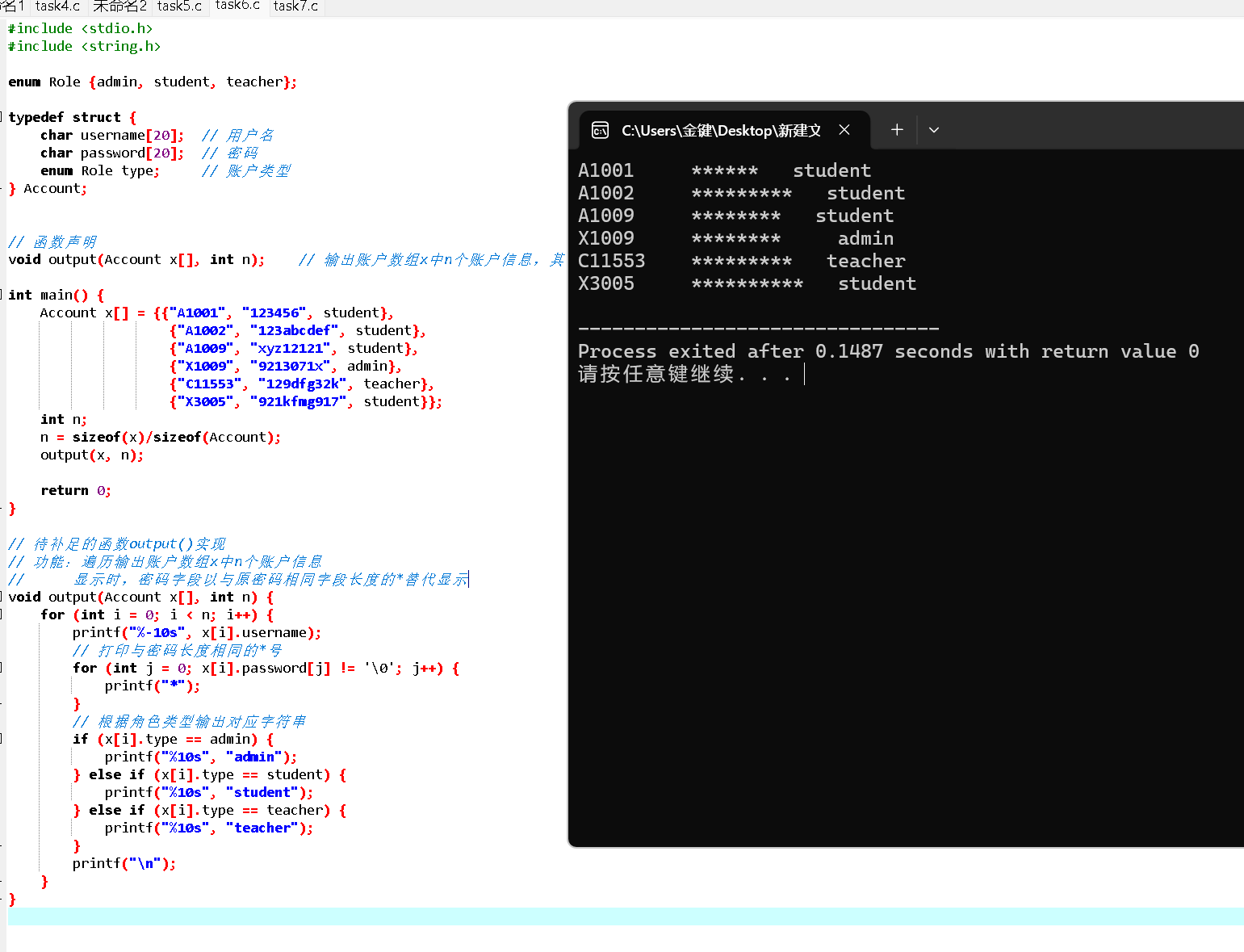Click 'Process exited after 0.1487 seconds' line
The height and width of the screenshot is (952, 1244).
click(x=889, y=351)
